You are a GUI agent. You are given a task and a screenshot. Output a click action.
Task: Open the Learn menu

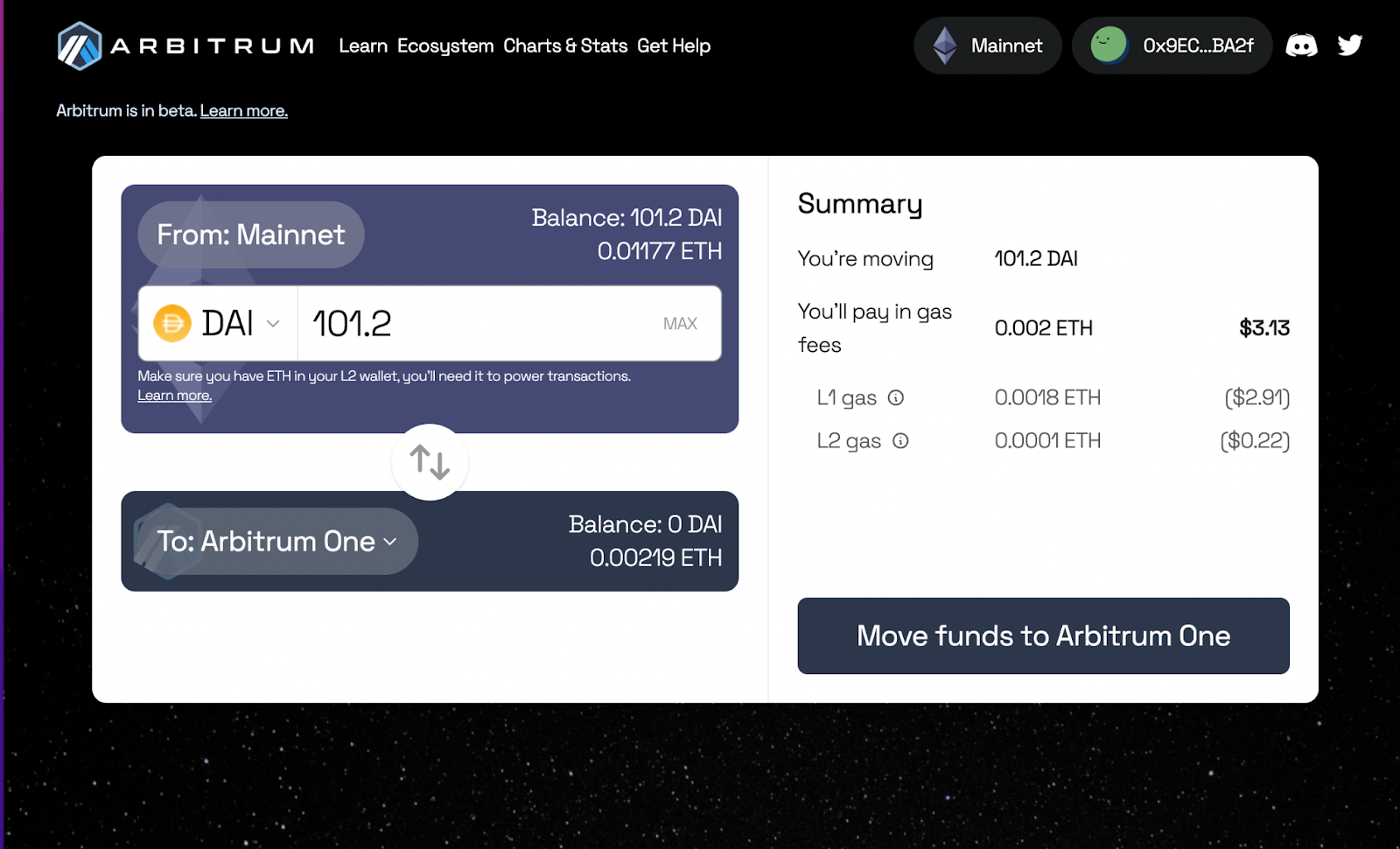363,46
